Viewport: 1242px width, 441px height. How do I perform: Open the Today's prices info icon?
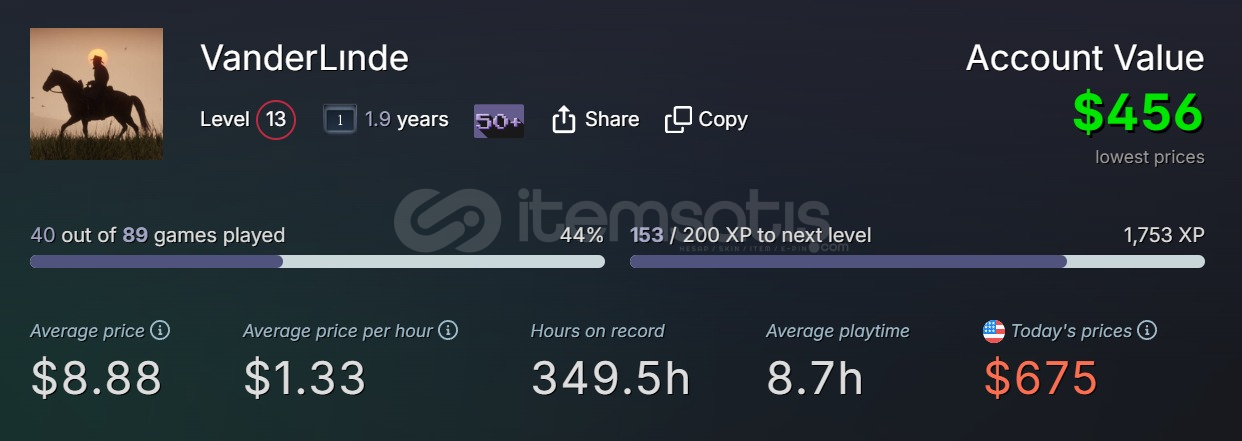click(1147, 330)
